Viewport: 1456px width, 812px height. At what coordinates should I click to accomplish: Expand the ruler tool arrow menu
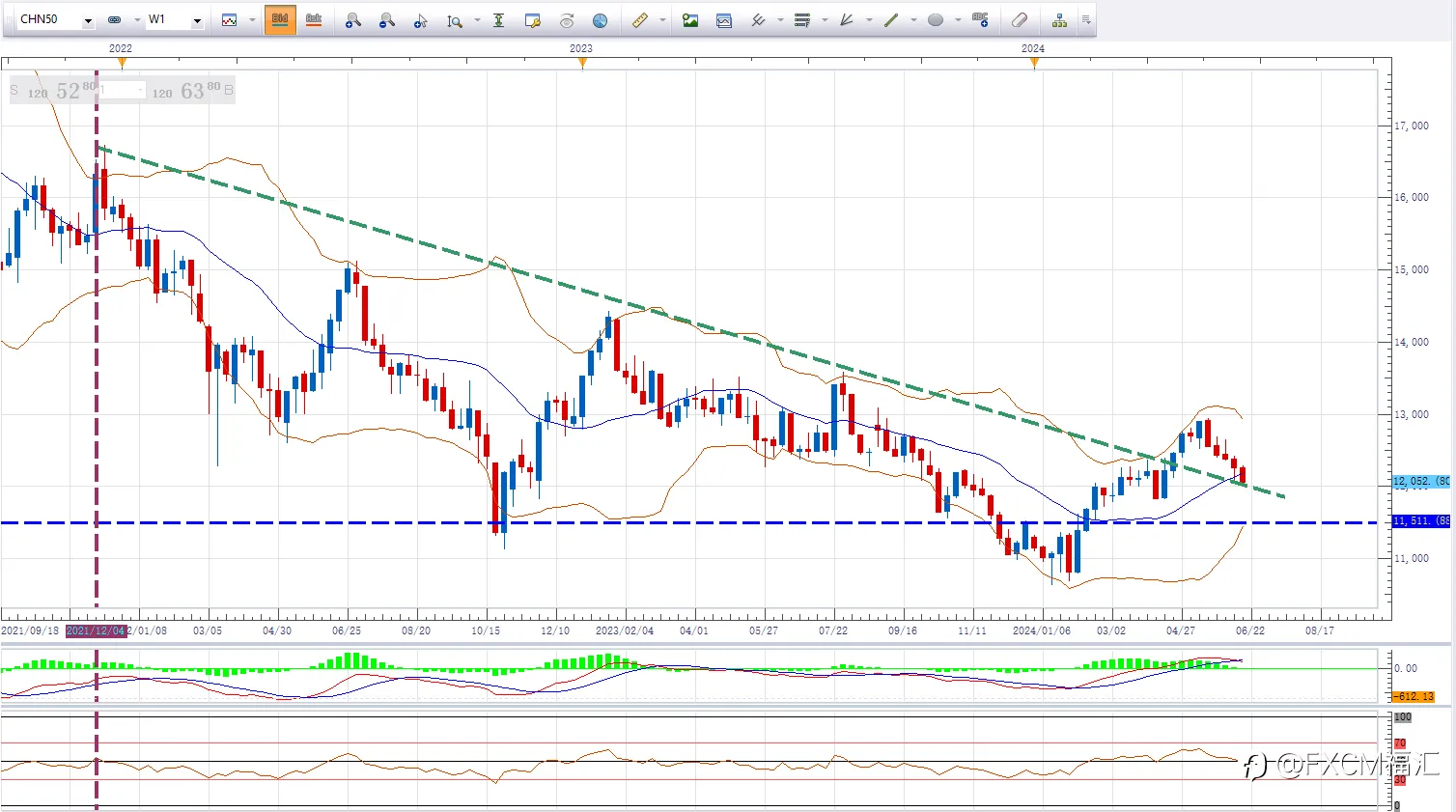tap(662, 20)
